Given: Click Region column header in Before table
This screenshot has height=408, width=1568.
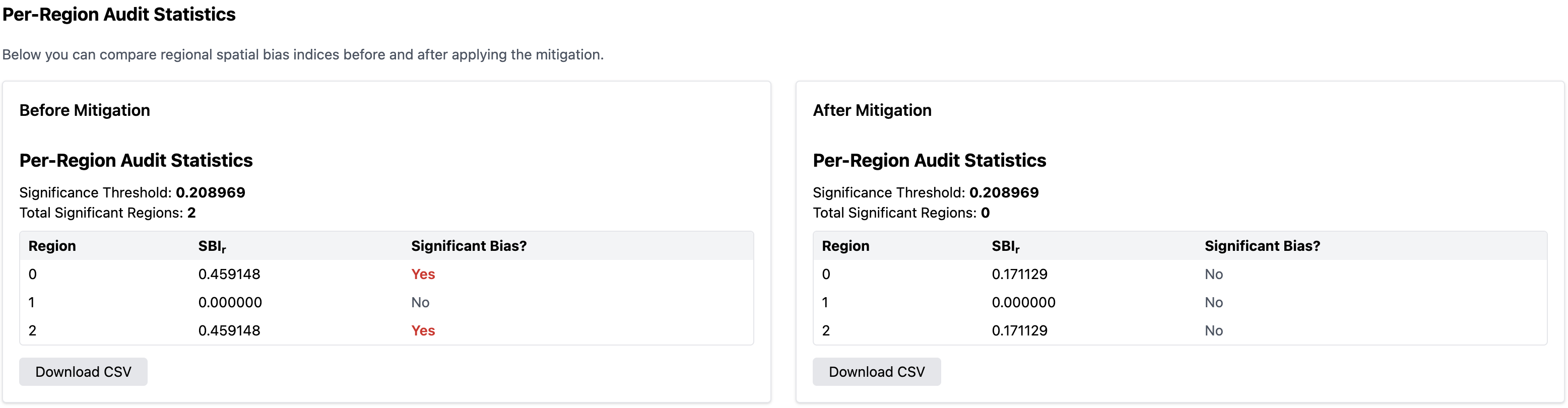Looking at the screenshot, I should pyautogui.click(x=52, y=246).
